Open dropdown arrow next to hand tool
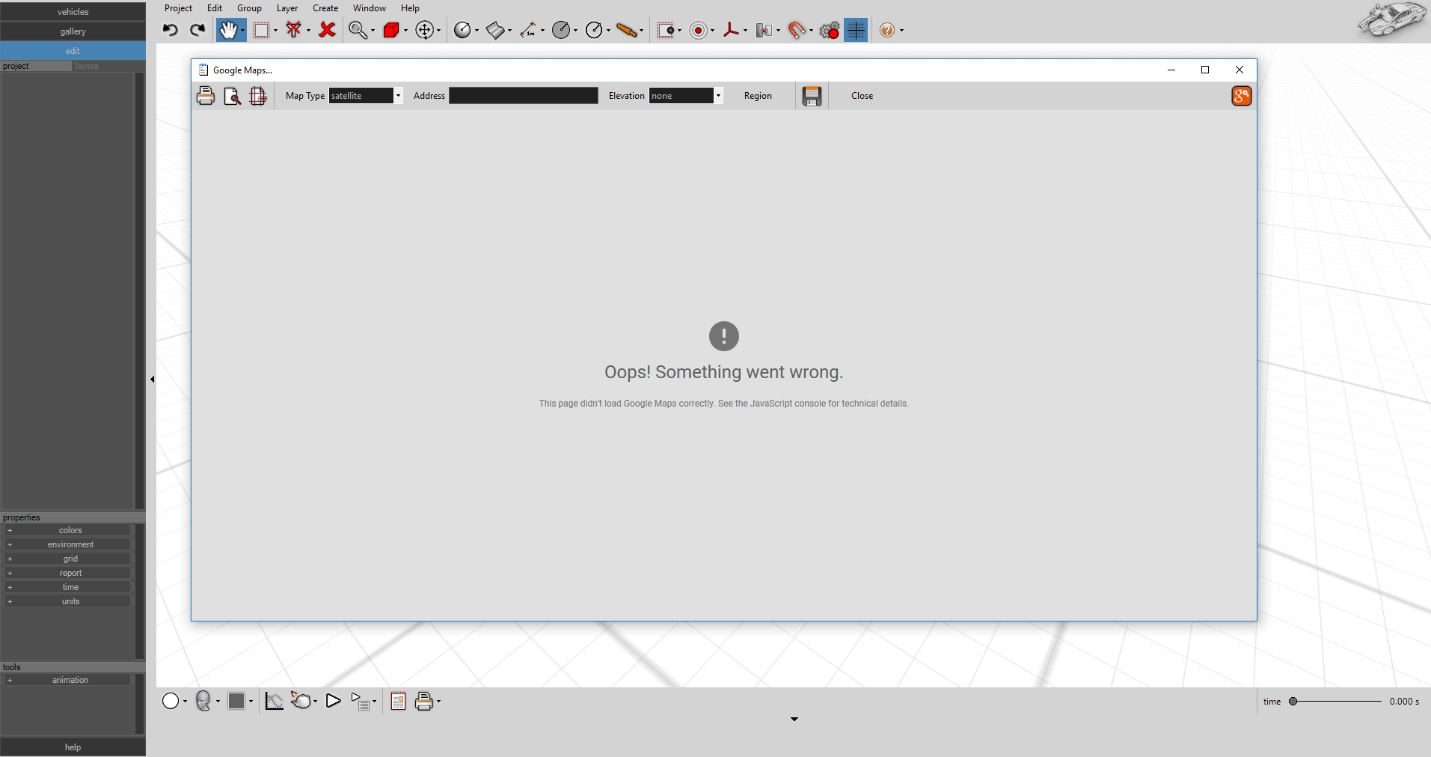This screenshot has height=757, width=1431. 243,31
